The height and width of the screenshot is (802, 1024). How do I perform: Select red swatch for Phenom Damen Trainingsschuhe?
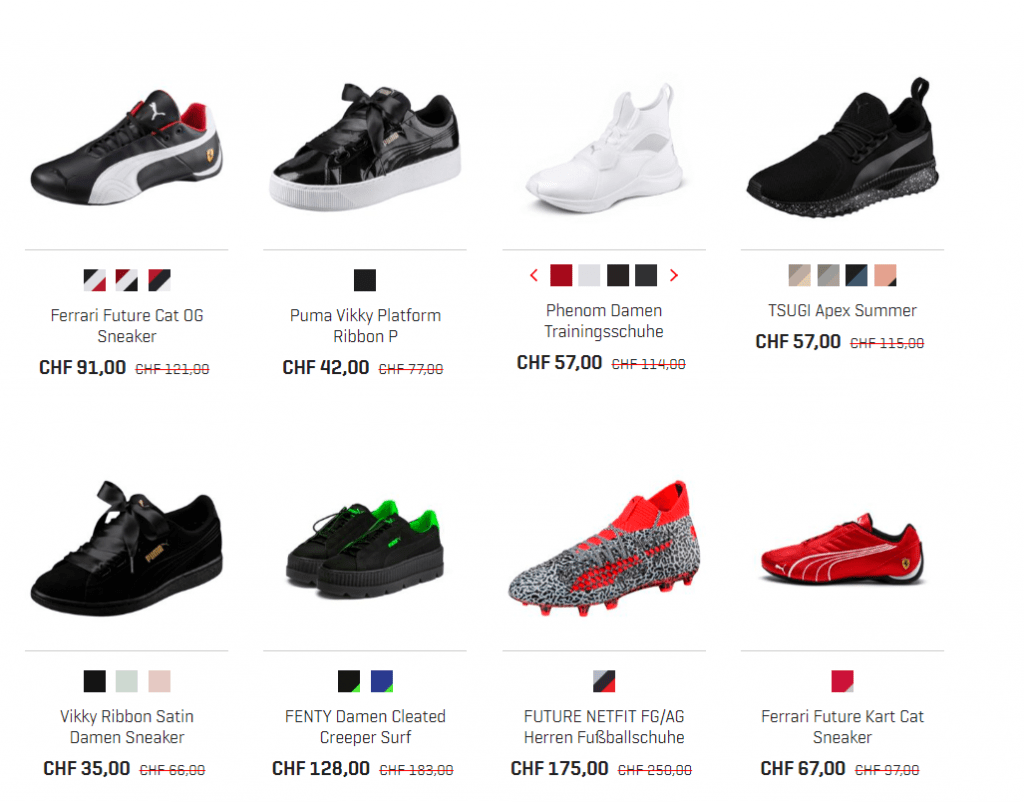point(561,276)
